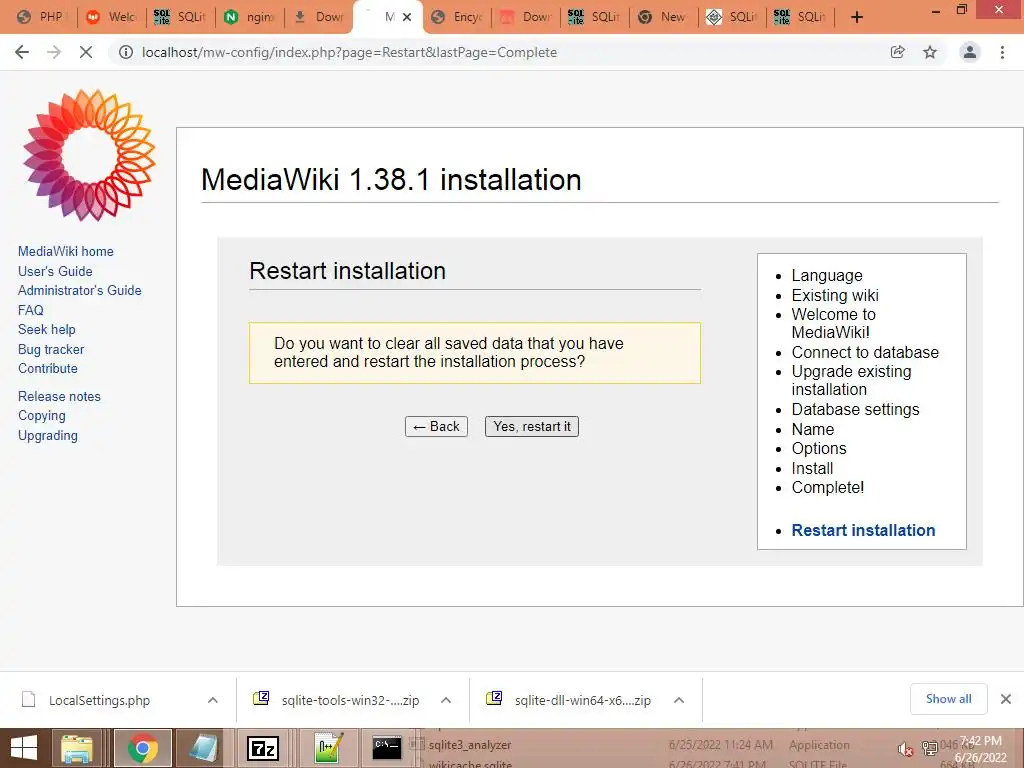Open MediaWiki home link
The image size is (1024, 768).
point(65,251)
